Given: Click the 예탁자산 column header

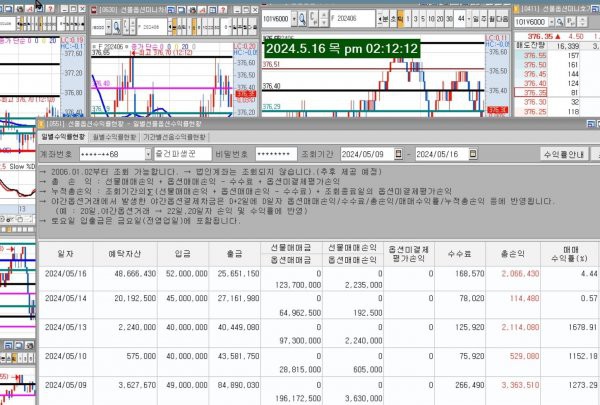Looking at the screenshot, I should coord(125,254).
